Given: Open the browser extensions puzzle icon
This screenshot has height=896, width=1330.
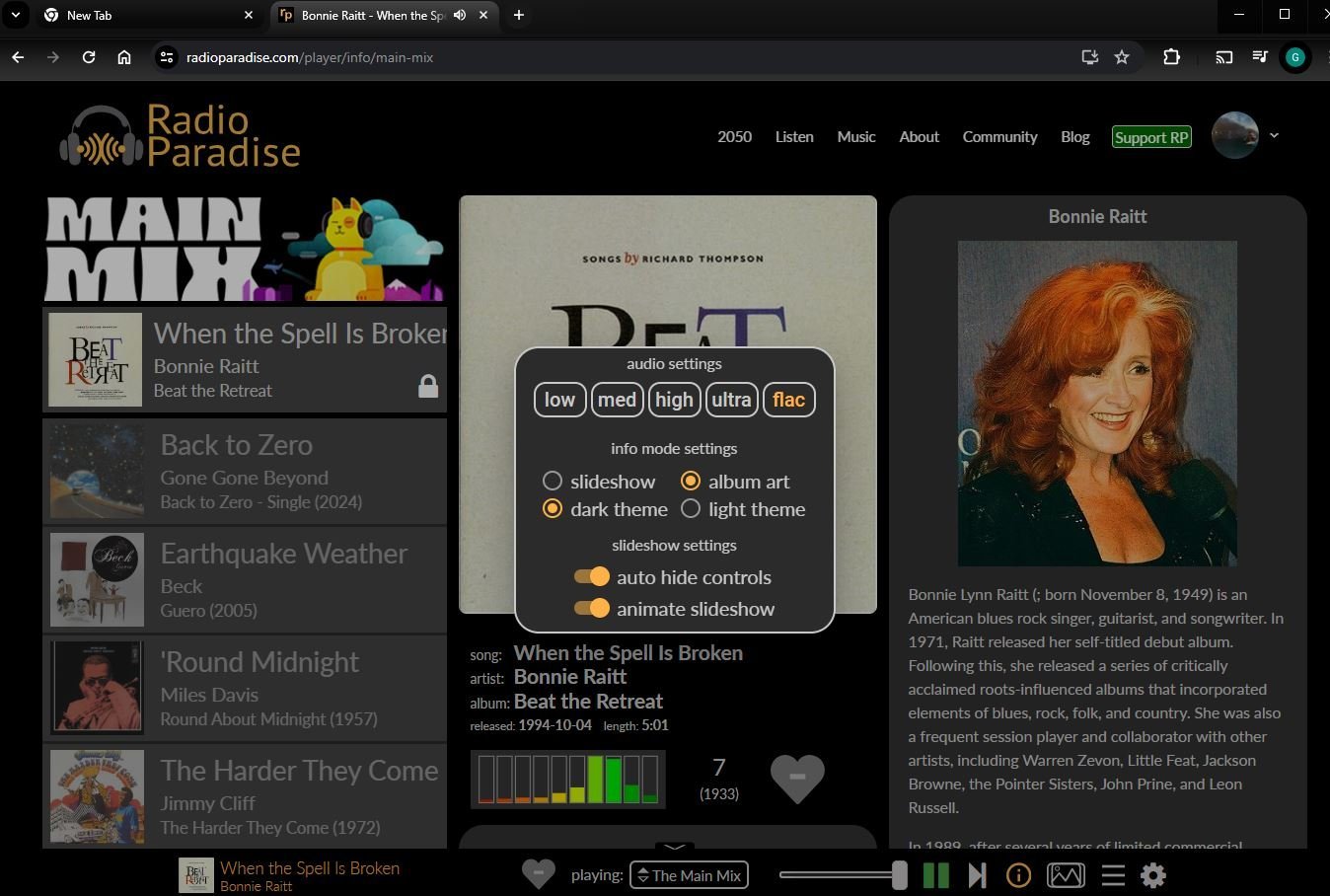Looking at the screenshot, I should click(x=1171, y=57).
